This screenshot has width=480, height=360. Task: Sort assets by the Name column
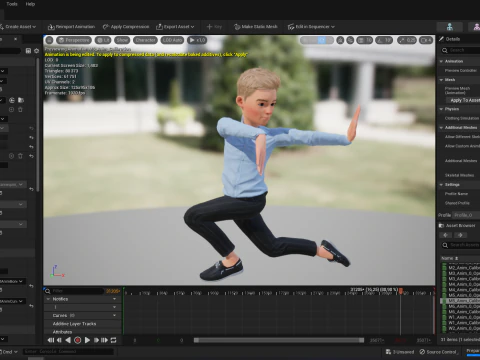pos(450,258)
